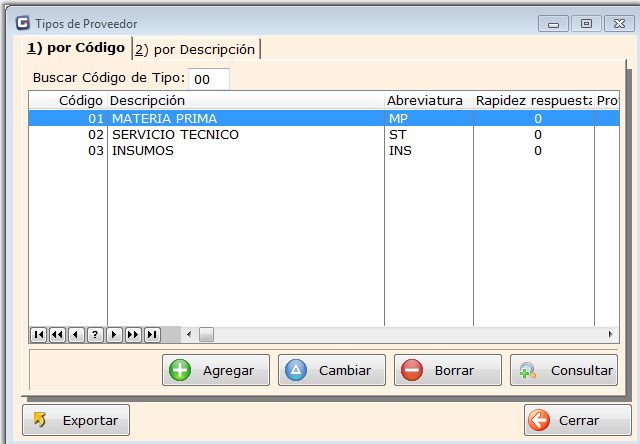Click the question mark locate button
The height and width of the screenshot is (444, 640).
tap(95, 335)
